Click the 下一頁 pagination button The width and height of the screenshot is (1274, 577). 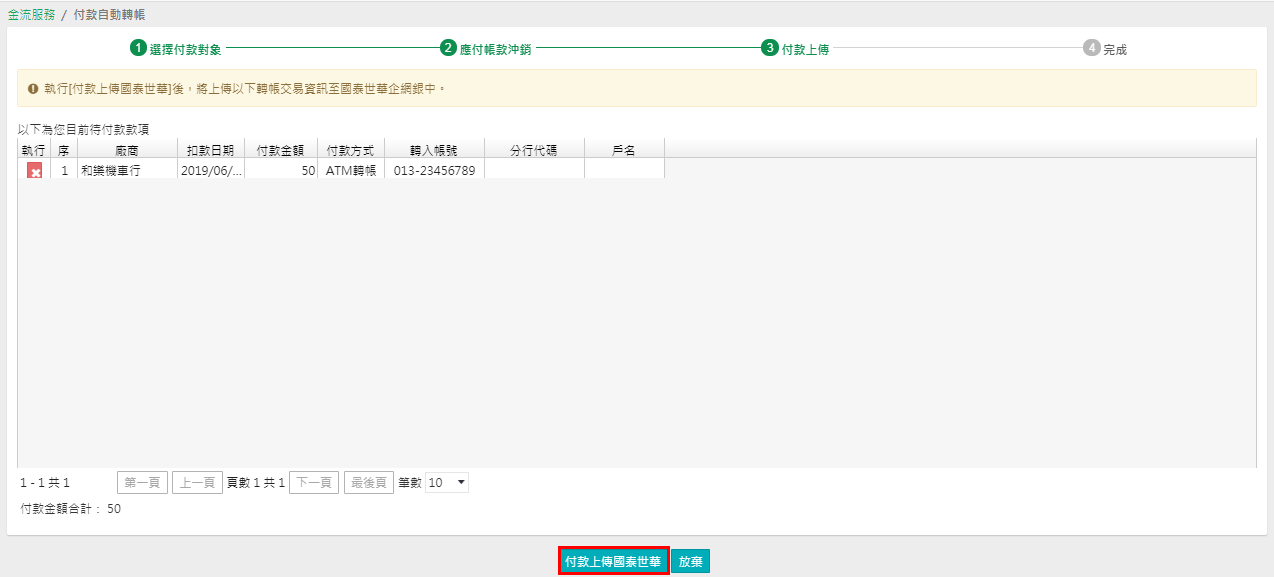point(314,483)
